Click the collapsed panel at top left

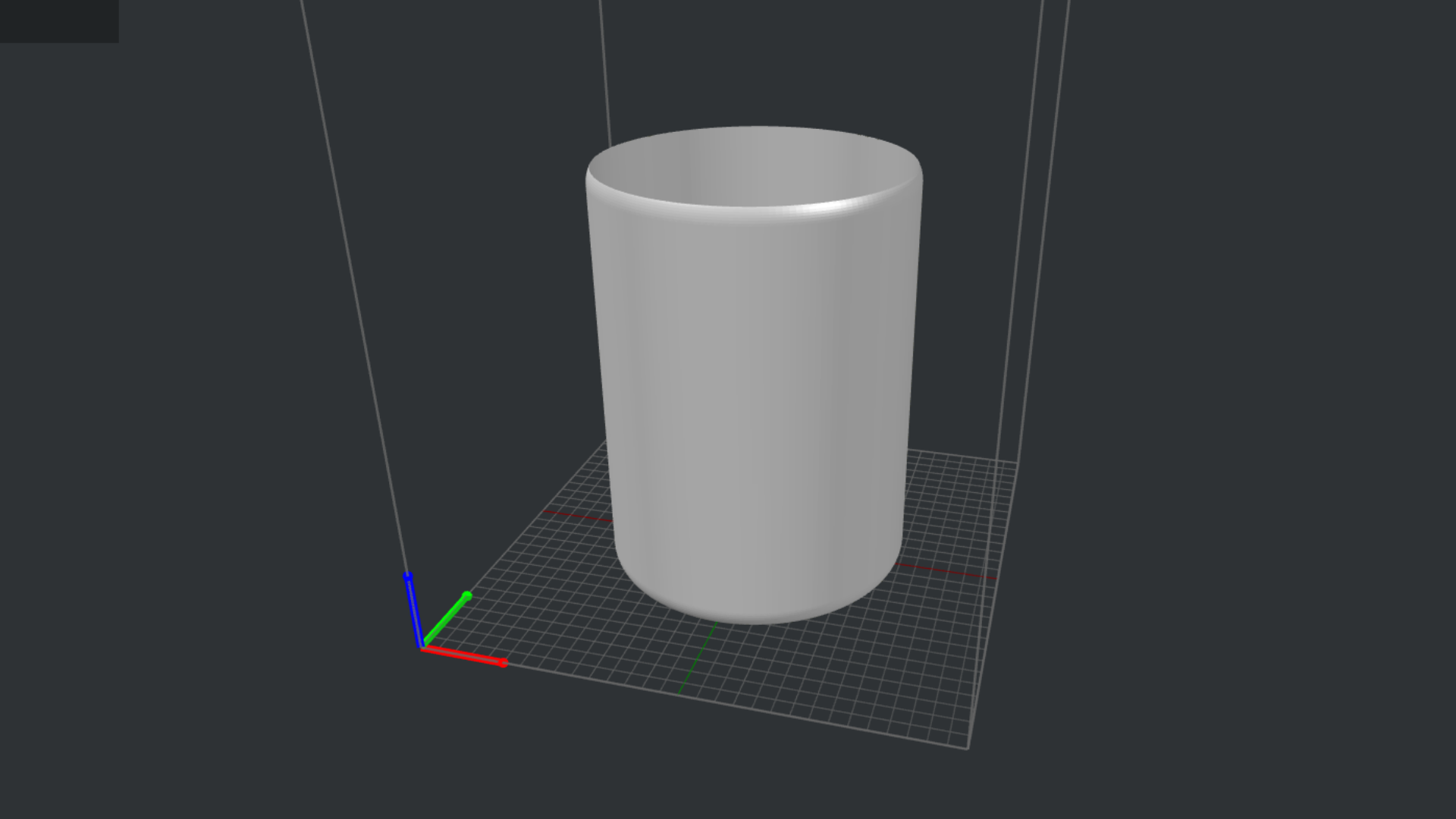59,20
